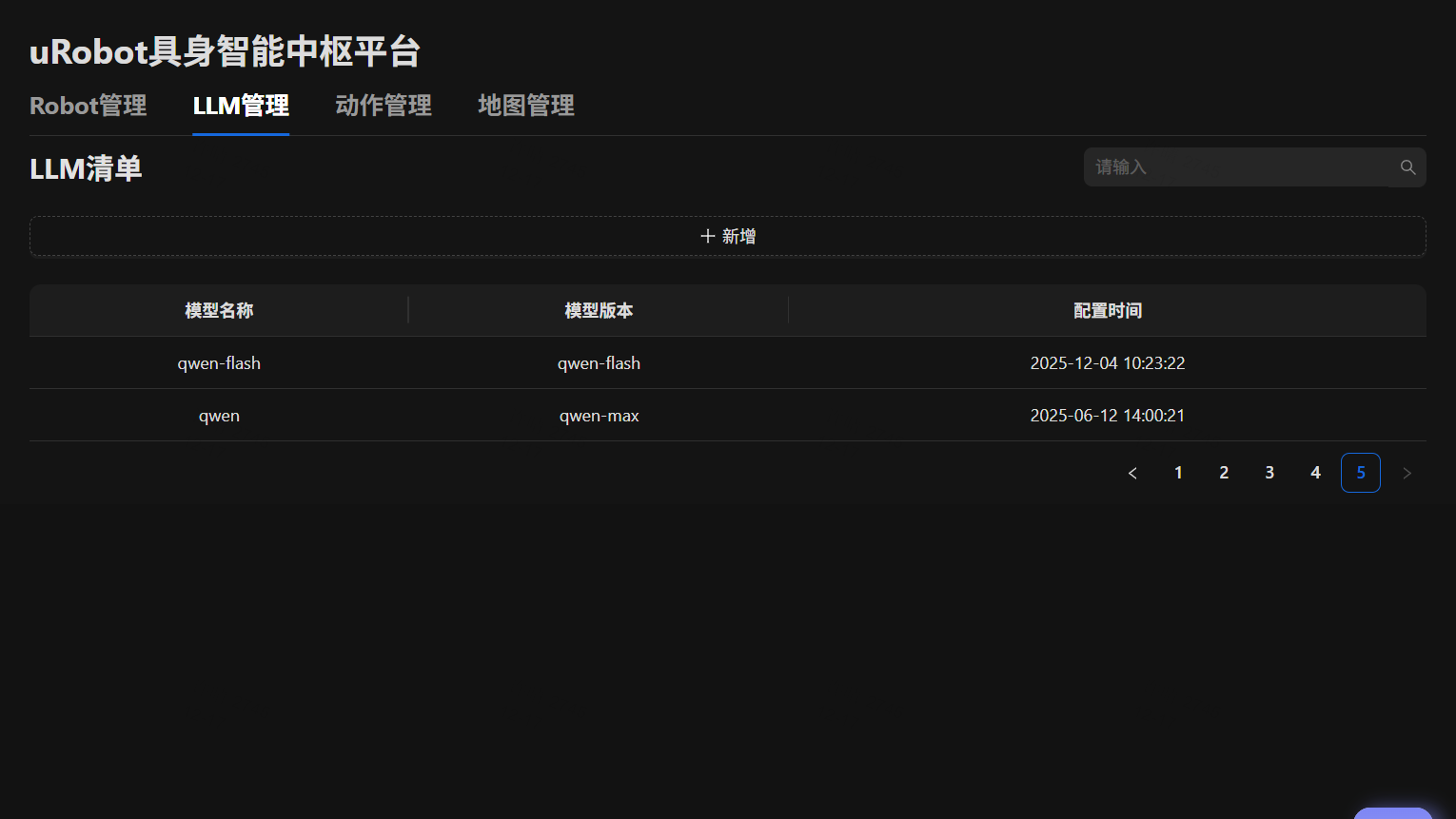Select current page 5 in pagination
Screen dimensions: 1456x819
1361,473
